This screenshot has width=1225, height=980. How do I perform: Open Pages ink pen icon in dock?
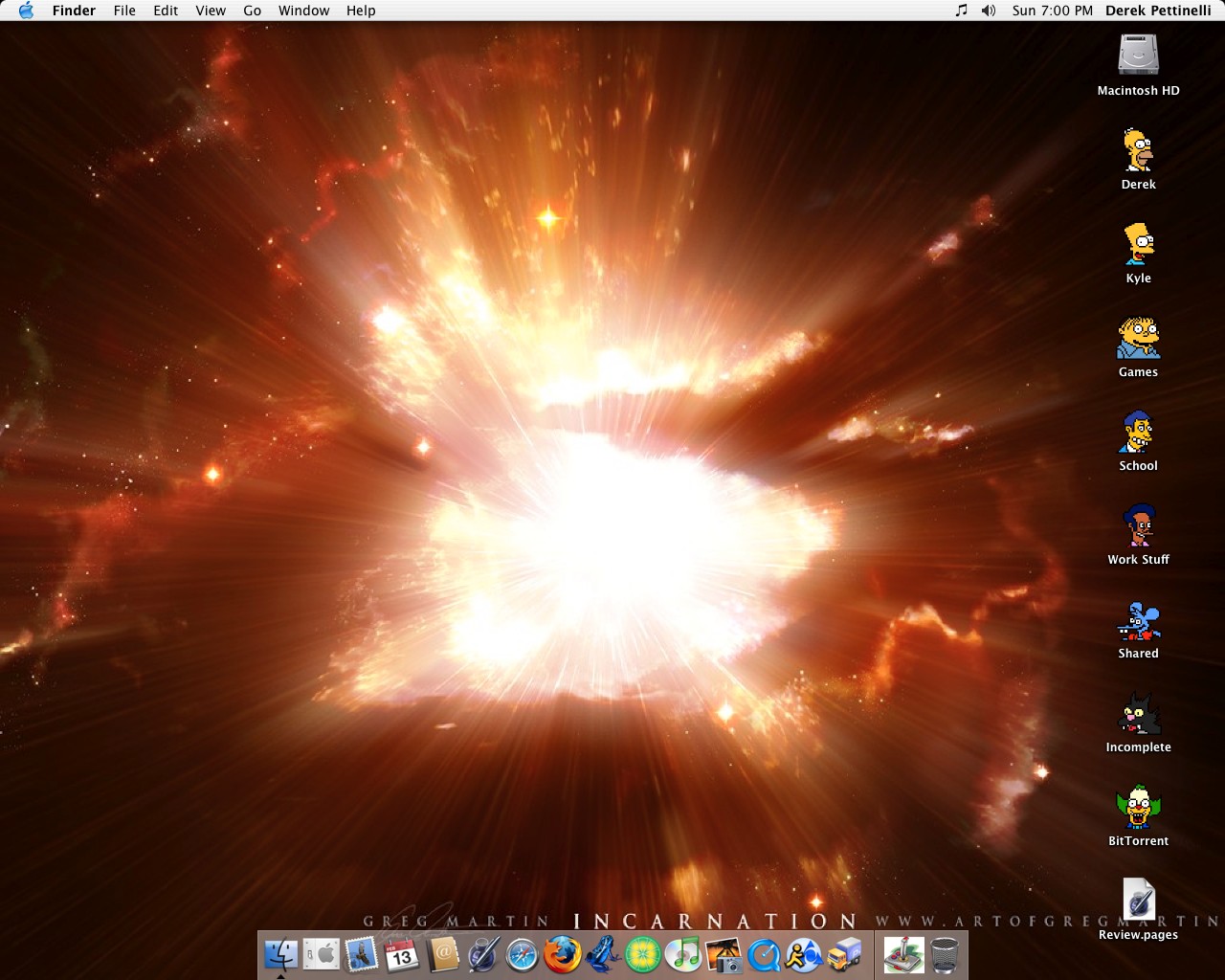tap(482, 954)
